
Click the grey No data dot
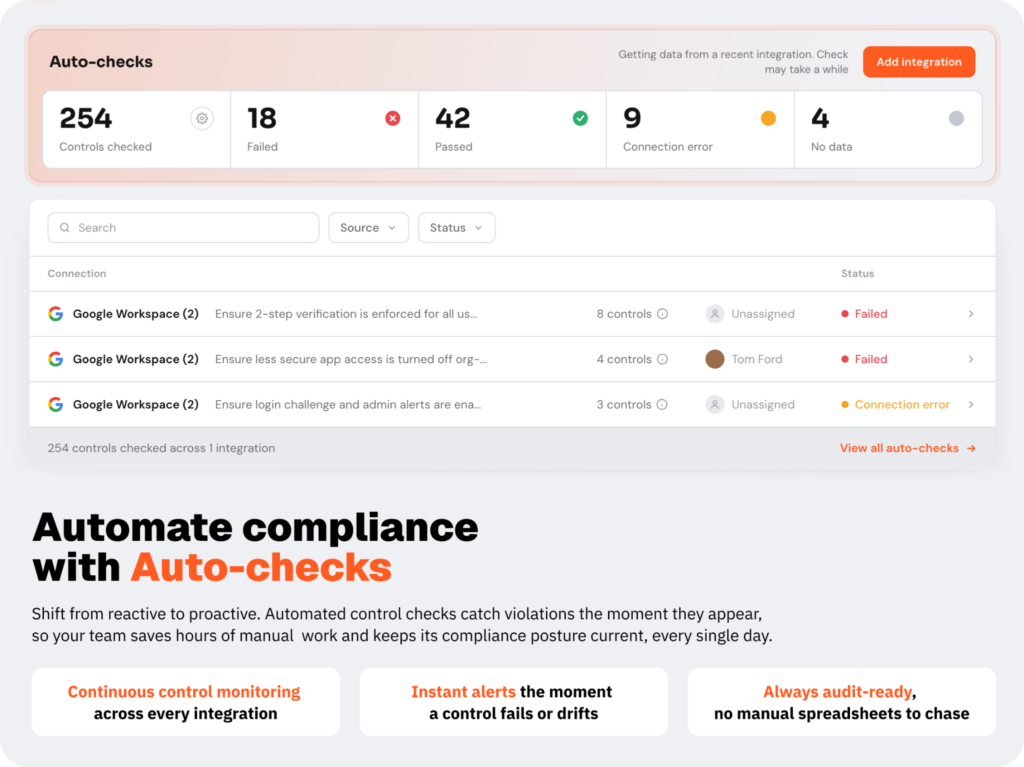point(956,118)
